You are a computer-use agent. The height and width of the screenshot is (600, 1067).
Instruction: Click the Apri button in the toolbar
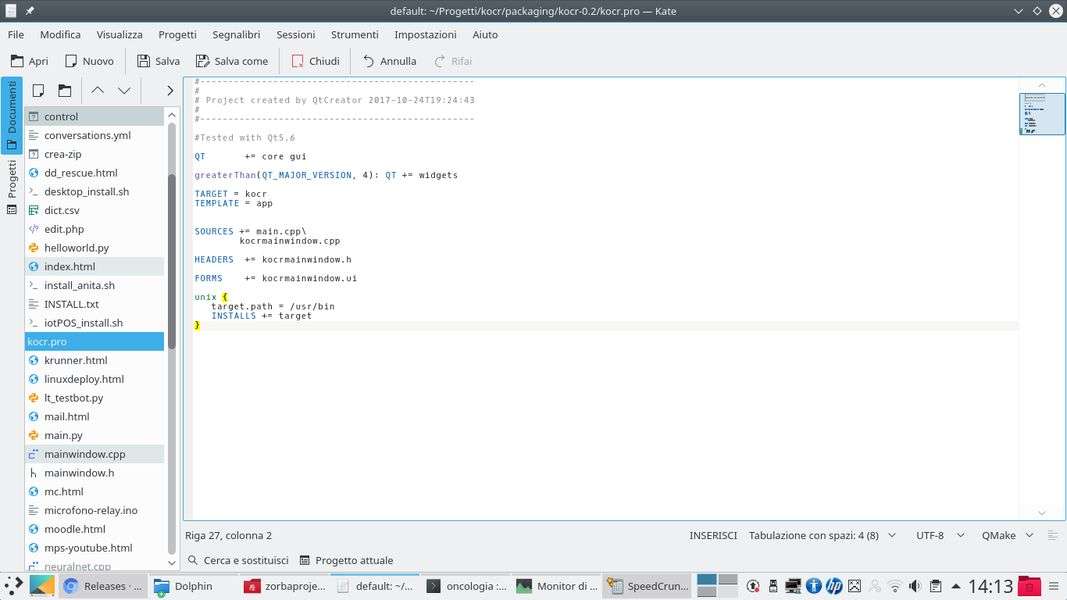29,61
